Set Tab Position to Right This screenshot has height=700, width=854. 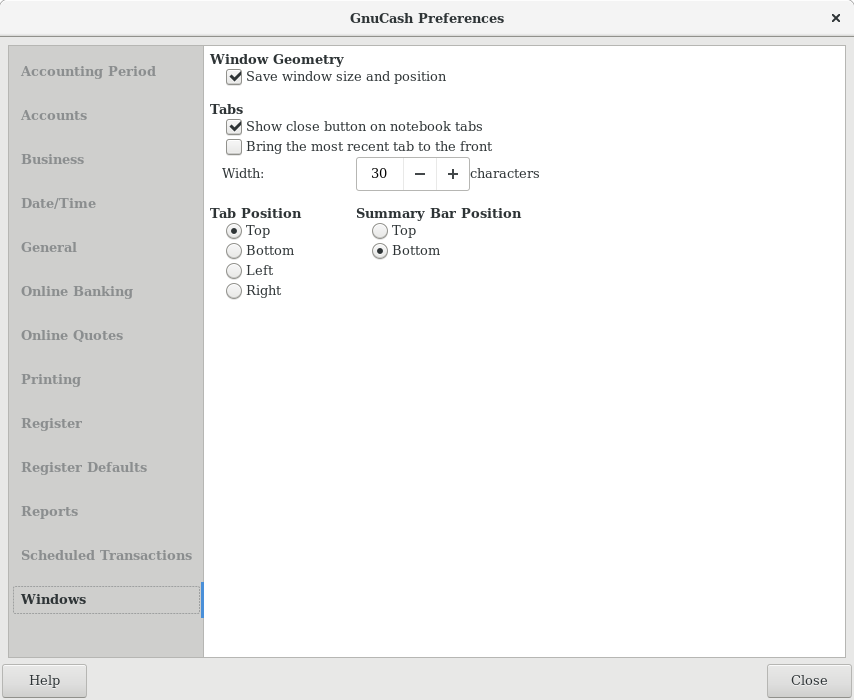click(x=253, y=291)
